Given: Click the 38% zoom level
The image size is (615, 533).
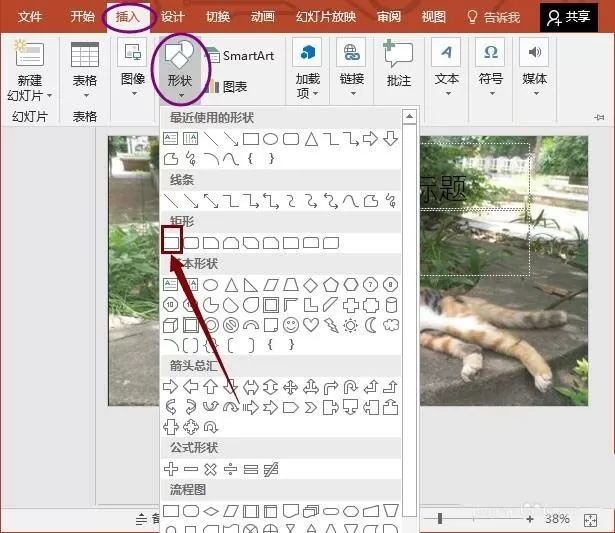Looking at the screenshot, I should pyautogui.click(x=557, y=518).
